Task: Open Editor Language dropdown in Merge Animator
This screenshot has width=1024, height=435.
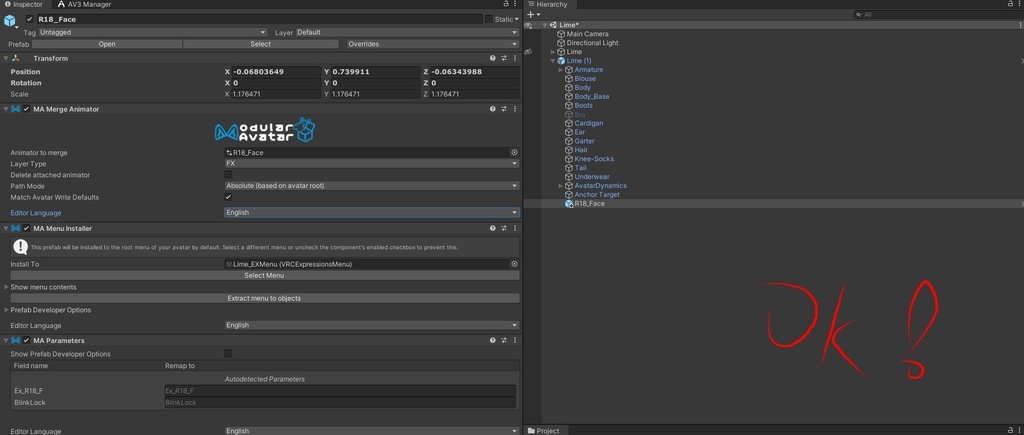Action: click(372, 212)
